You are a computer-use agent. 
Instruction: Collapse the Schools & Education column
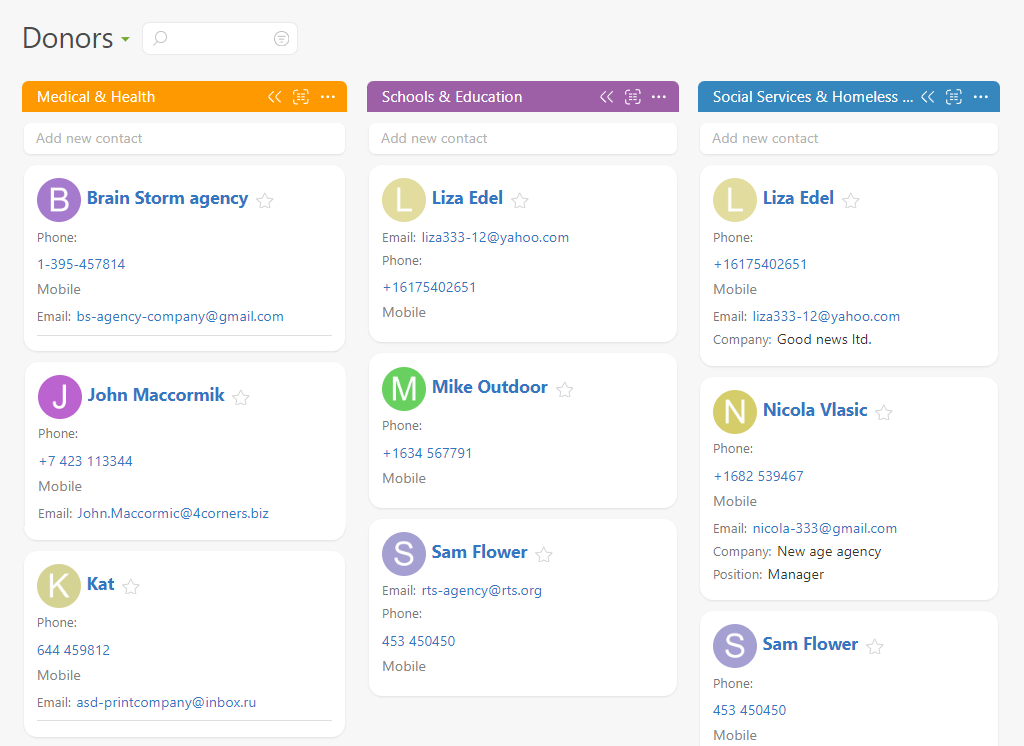(x=606, y=97)
